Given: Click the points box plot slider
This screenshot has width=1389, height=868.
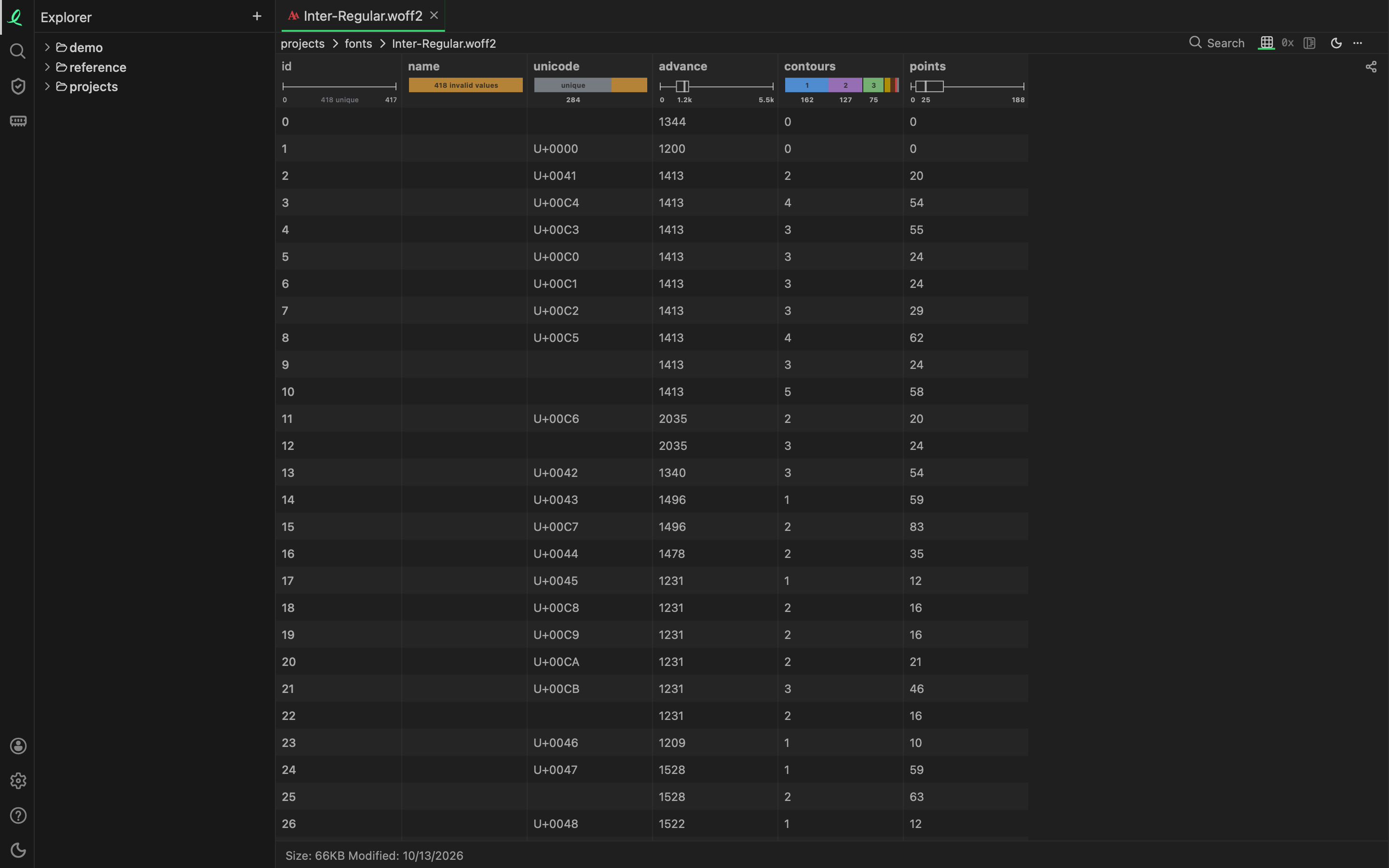Looking at the screenshot, I should (x=967, y=86).
